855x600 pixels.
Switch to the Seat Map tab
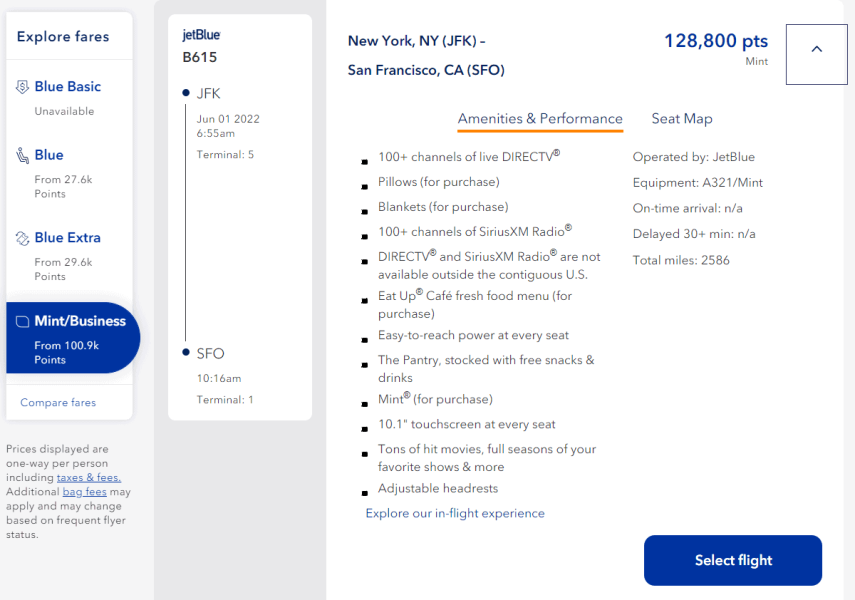tap(682, 119)
